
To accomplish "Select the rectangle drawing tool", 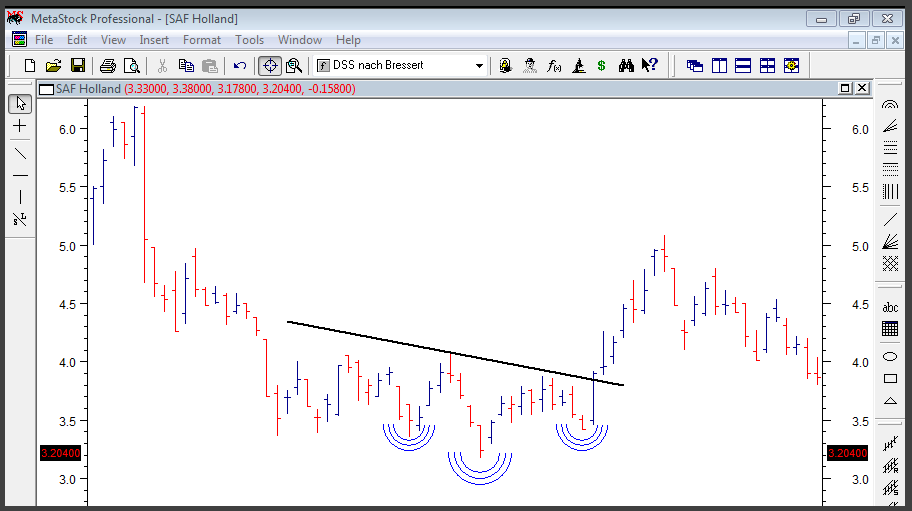I will coord(890,378).
